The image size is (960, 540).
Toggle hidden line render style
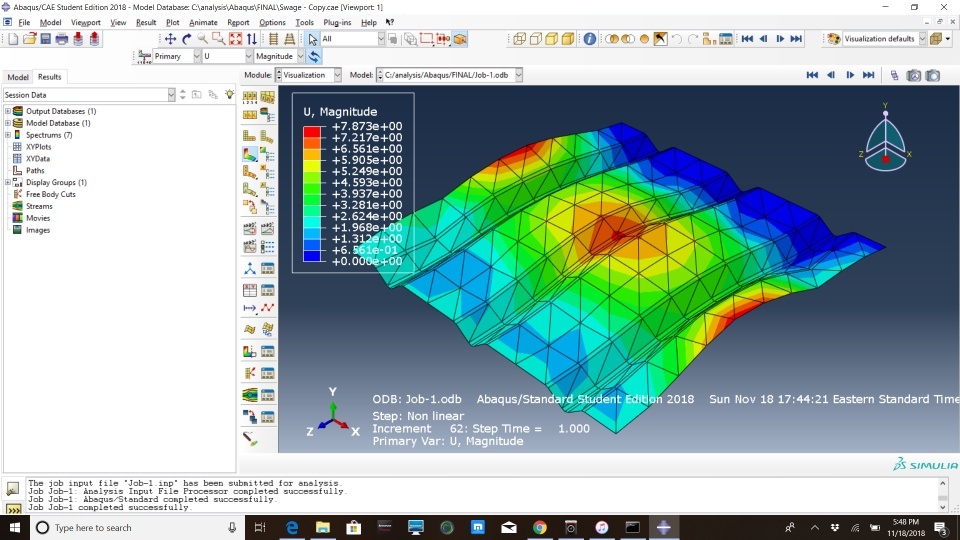(536, 39)
